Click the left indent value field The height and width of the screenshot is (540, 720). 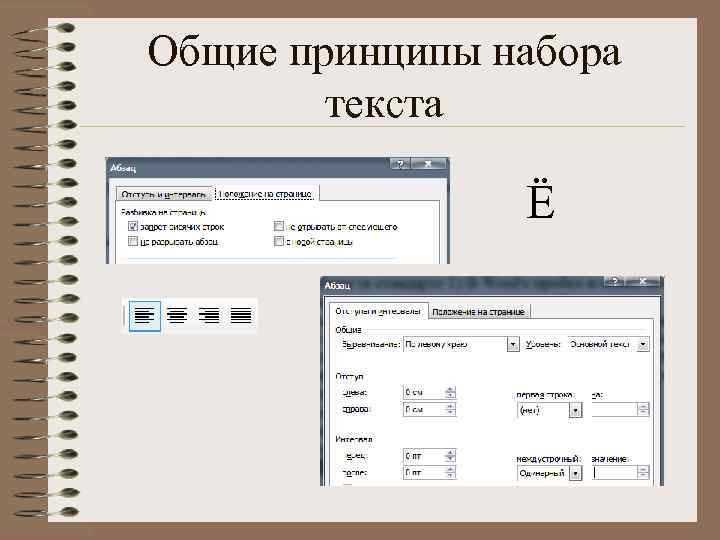pyautogui.click(x=424, y=393)
